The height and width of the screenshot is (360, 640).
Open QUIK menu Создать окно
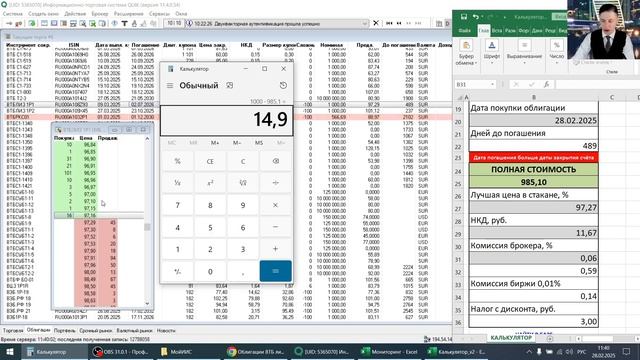click(43, 13)
